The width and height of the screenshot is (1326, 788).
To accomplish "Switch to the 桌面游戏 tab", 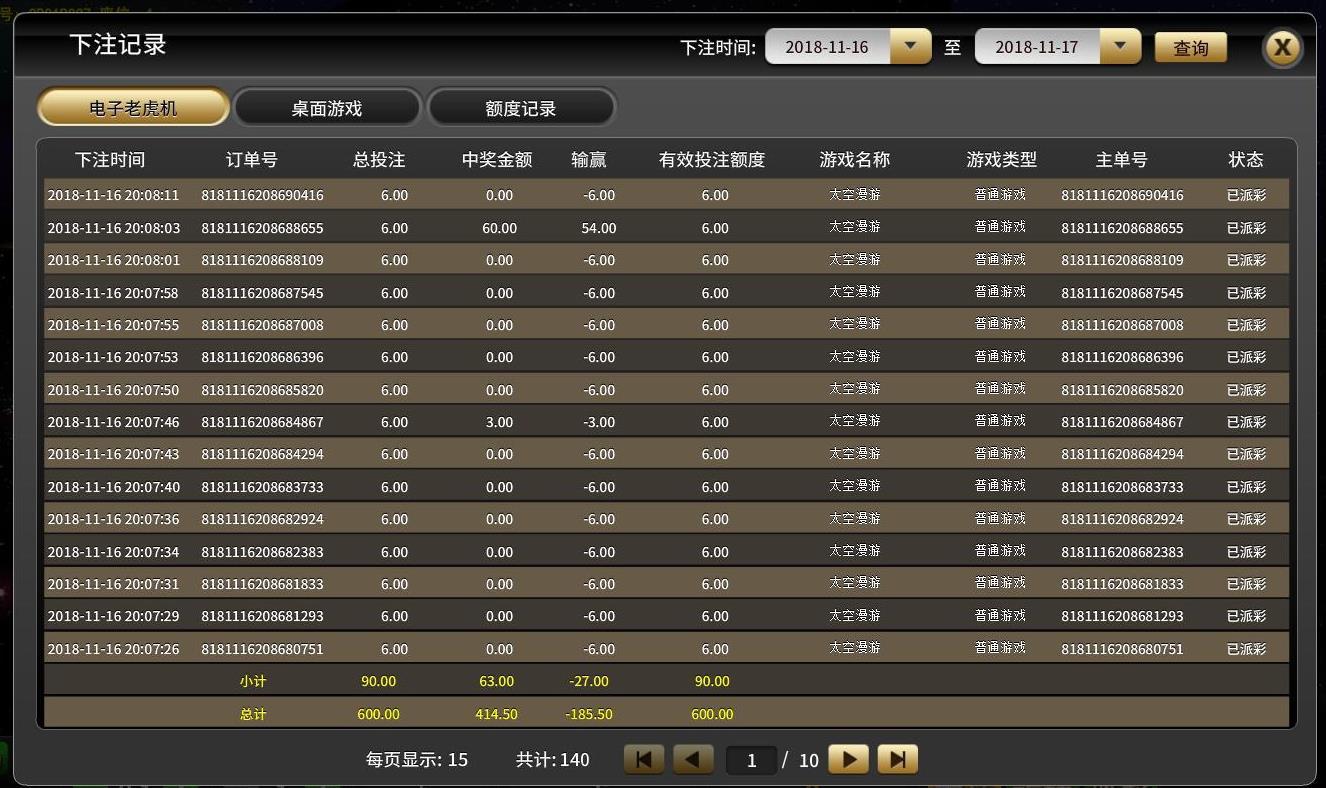I will tap(327, 108).
